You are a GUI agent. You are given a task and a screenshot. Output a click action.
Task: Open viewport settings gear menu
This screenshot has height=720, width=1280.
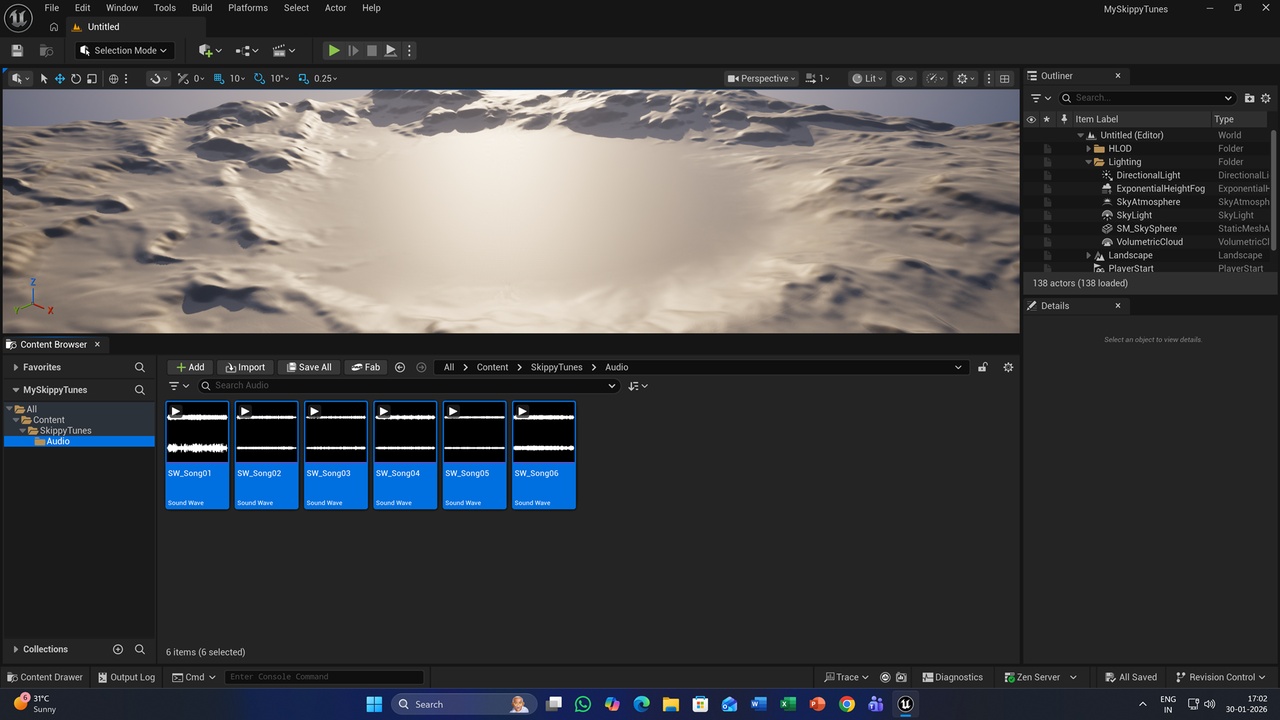point(966,78)
